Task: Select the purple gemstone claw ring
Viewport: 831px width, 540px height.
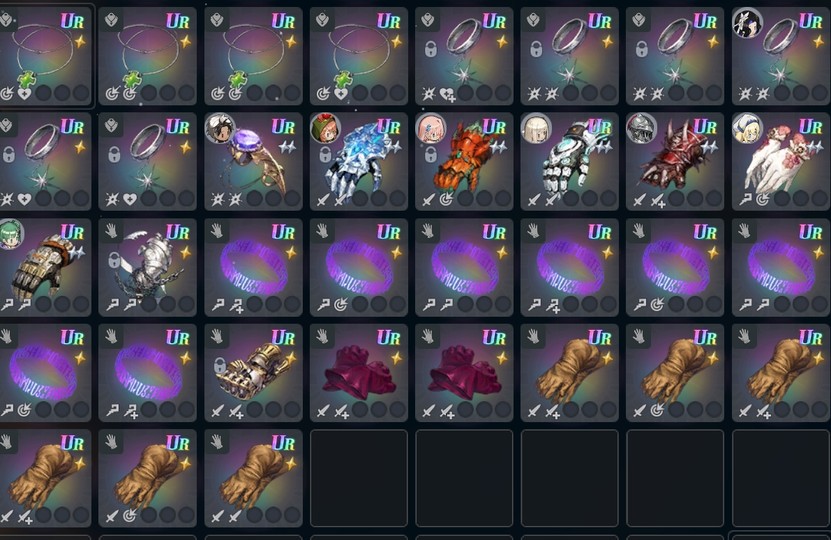Action: click(253, 162)
